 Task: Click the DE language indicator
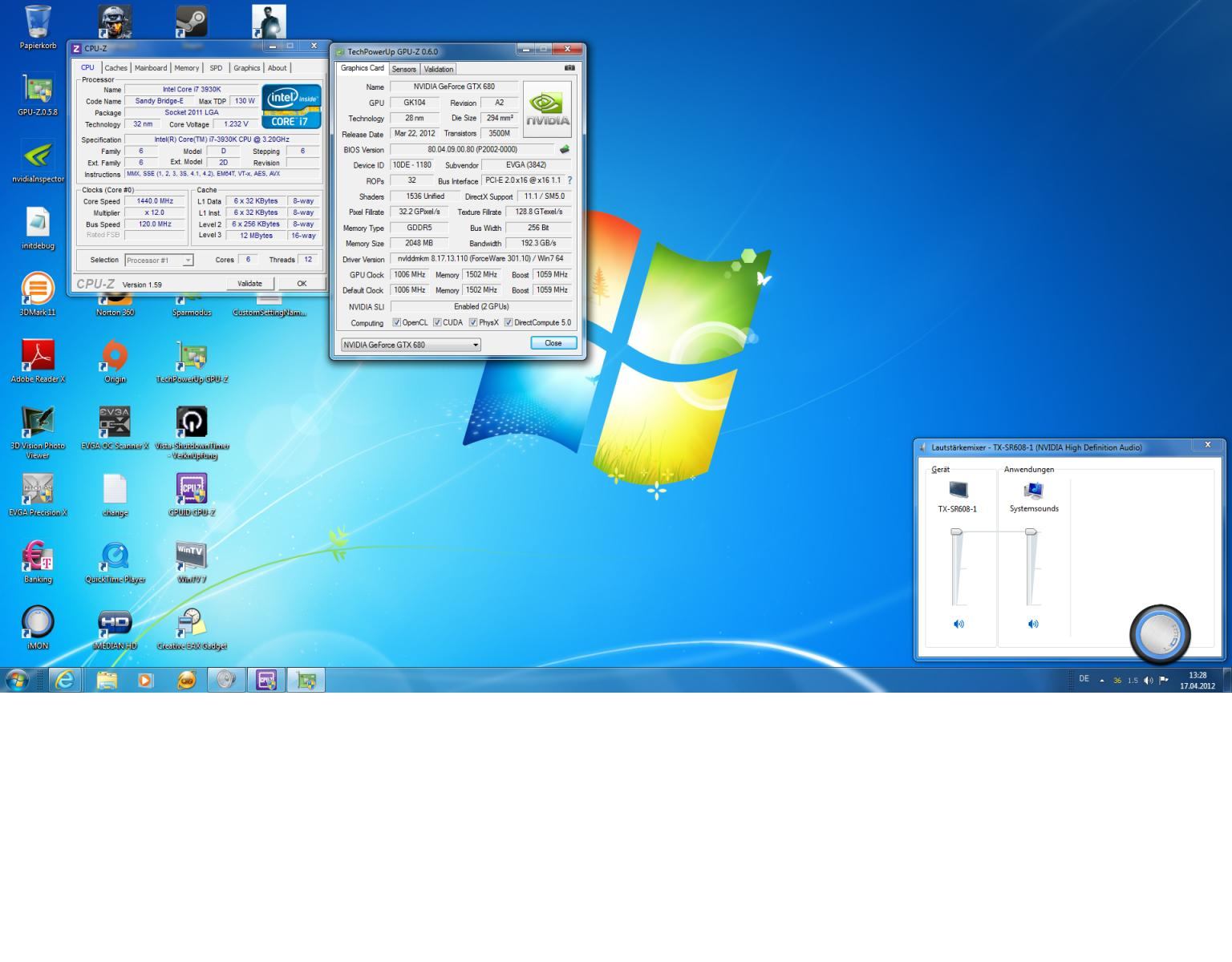(1084, 679)
